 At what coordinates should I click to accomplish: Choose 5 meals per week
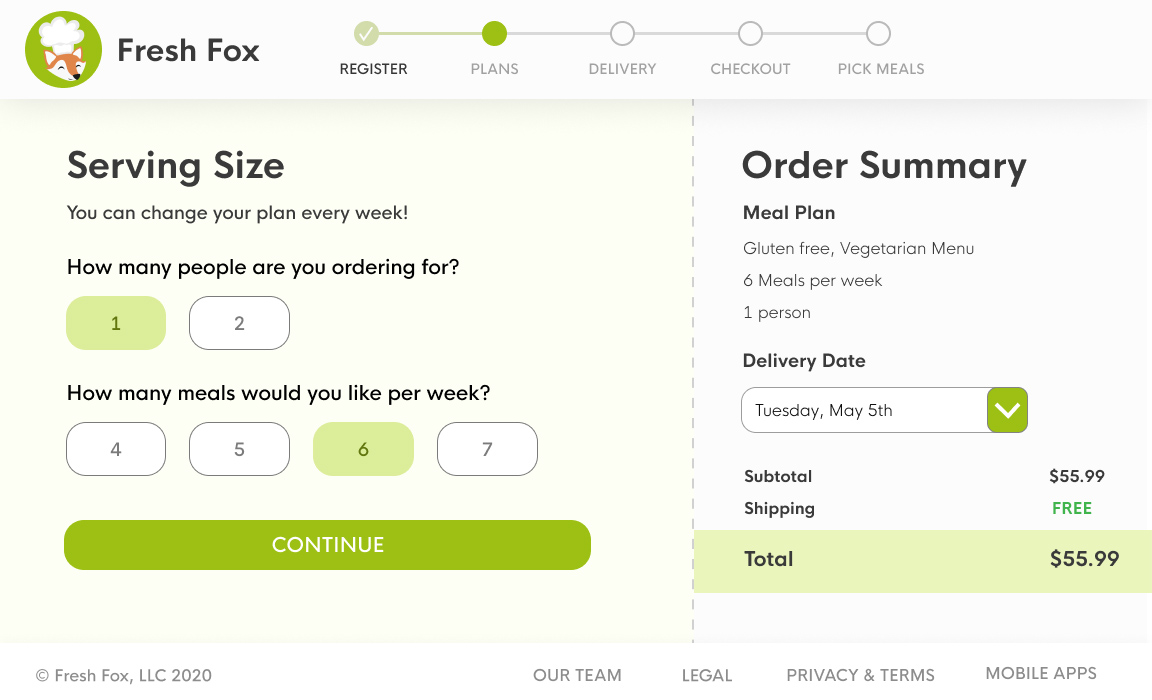click(x=239, y=449)
